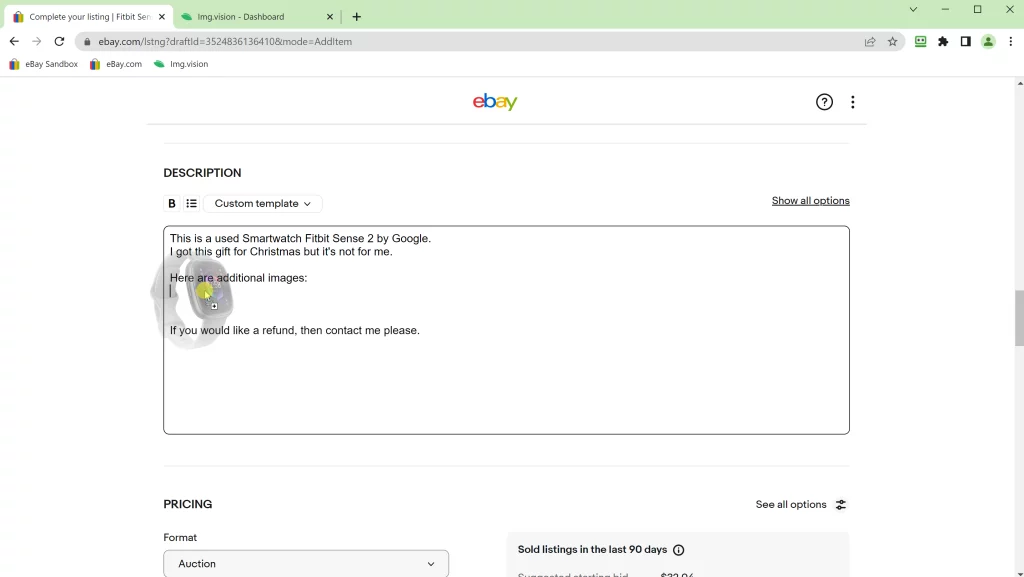1024x577 pixels.
Task: Open Chrome's three-dot menu
Action: tap(1011, 41)
